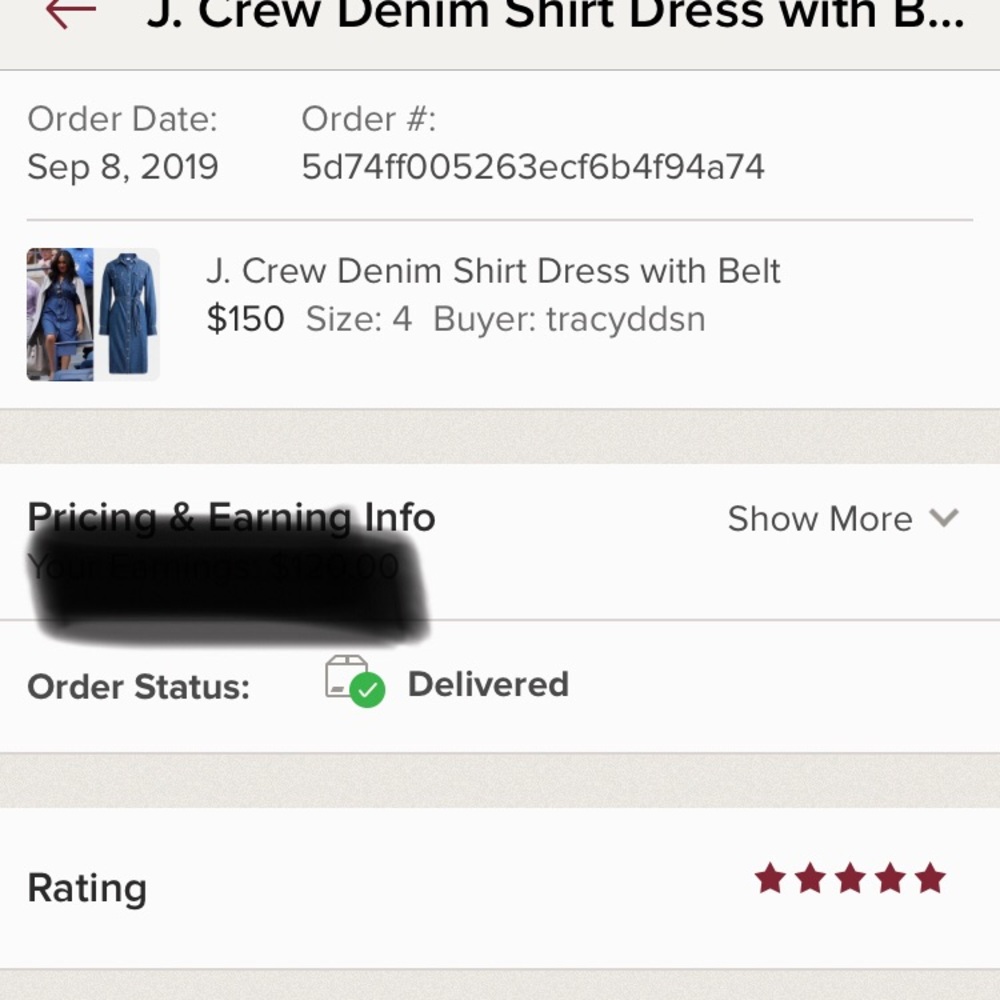Click the Sep 8, 2019 order date
The width and height of the screenshot is (1000, 1000).
coord(124,167)
